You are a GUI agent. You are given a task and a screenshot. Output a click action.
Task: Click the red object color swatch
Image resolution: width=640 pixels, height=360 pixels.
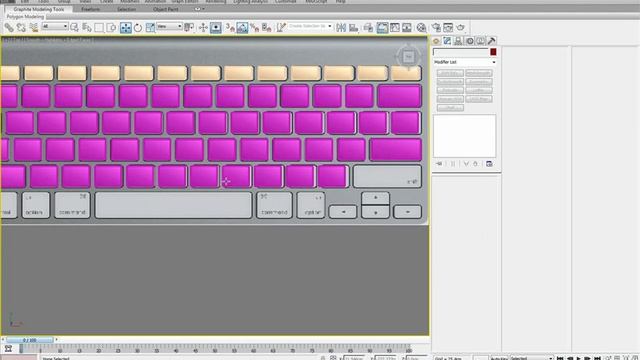tap(493, 52)
